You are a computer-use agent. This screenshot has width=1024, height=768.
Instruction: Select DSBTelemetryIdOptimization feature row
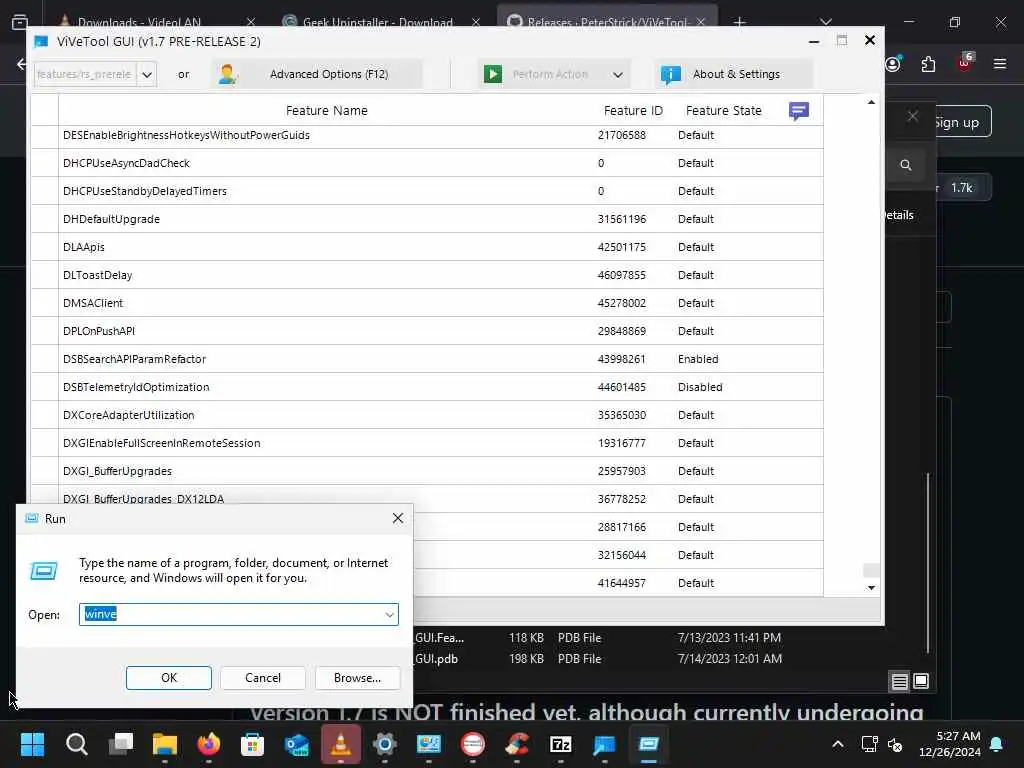click(x=427, y=387)
